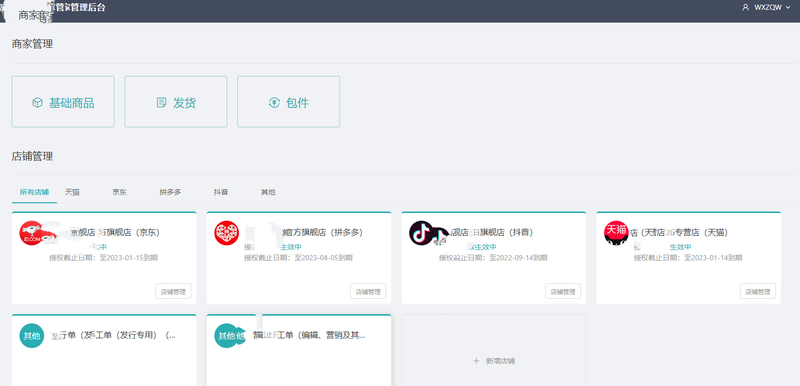Click 店铺管理 button on the 天猫 store card
This screenshot has height=386, width=800.
tap(758, 292)
